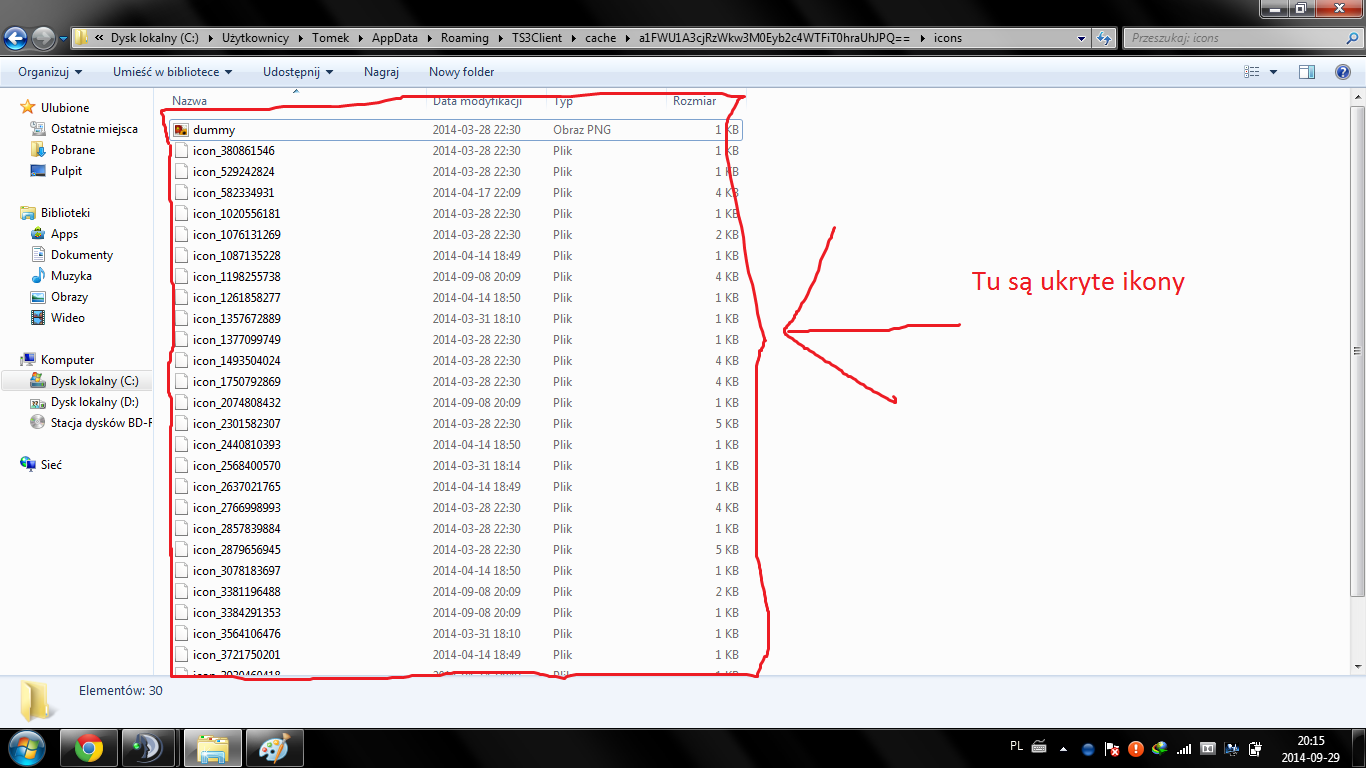Switch to Google Chrome on the taskbar
The height and width of the screenshot is (768, 1366).
pos(89,748)
